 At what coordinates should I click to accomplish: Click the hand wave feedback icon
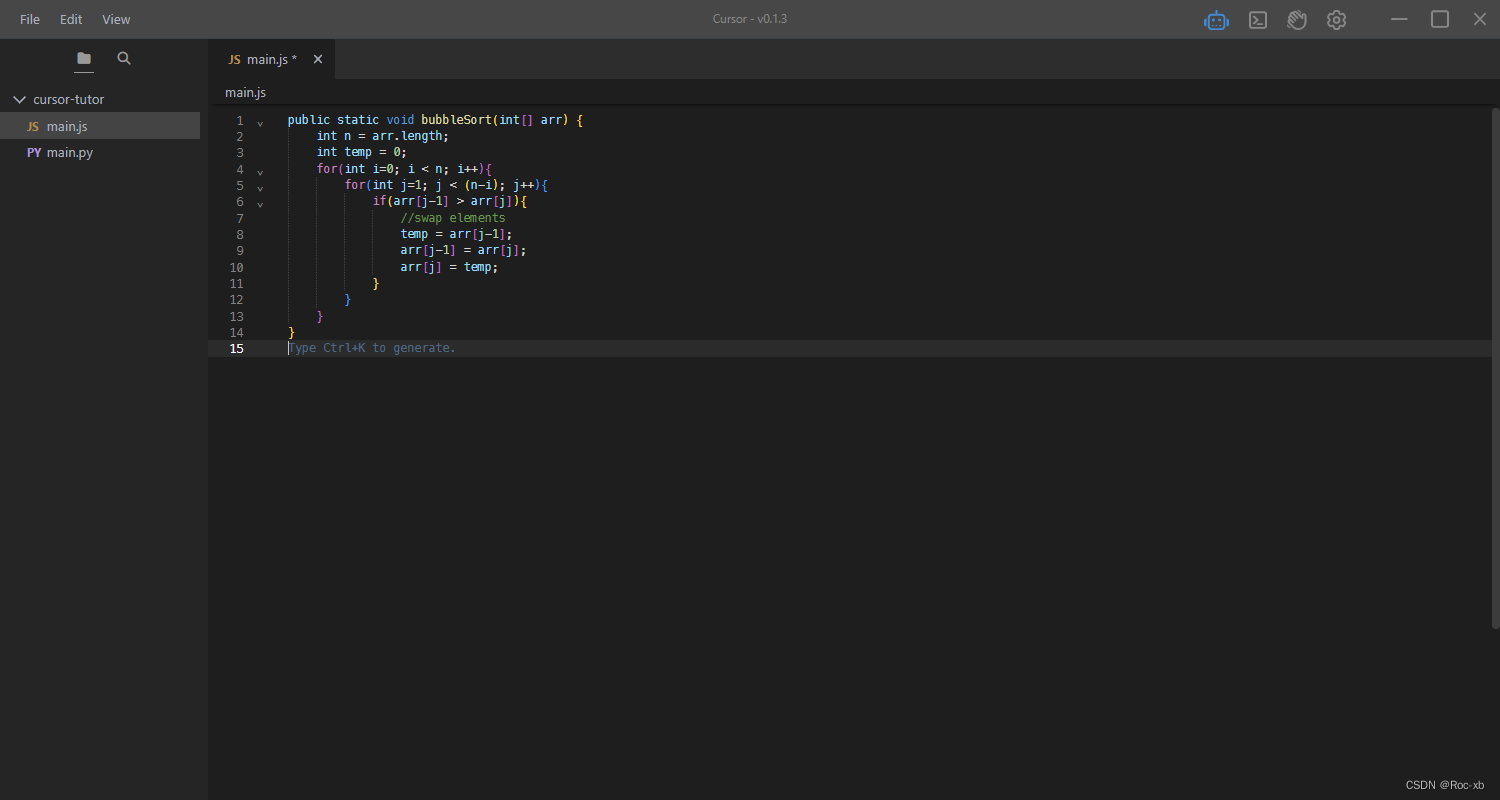click(1296, 19)
